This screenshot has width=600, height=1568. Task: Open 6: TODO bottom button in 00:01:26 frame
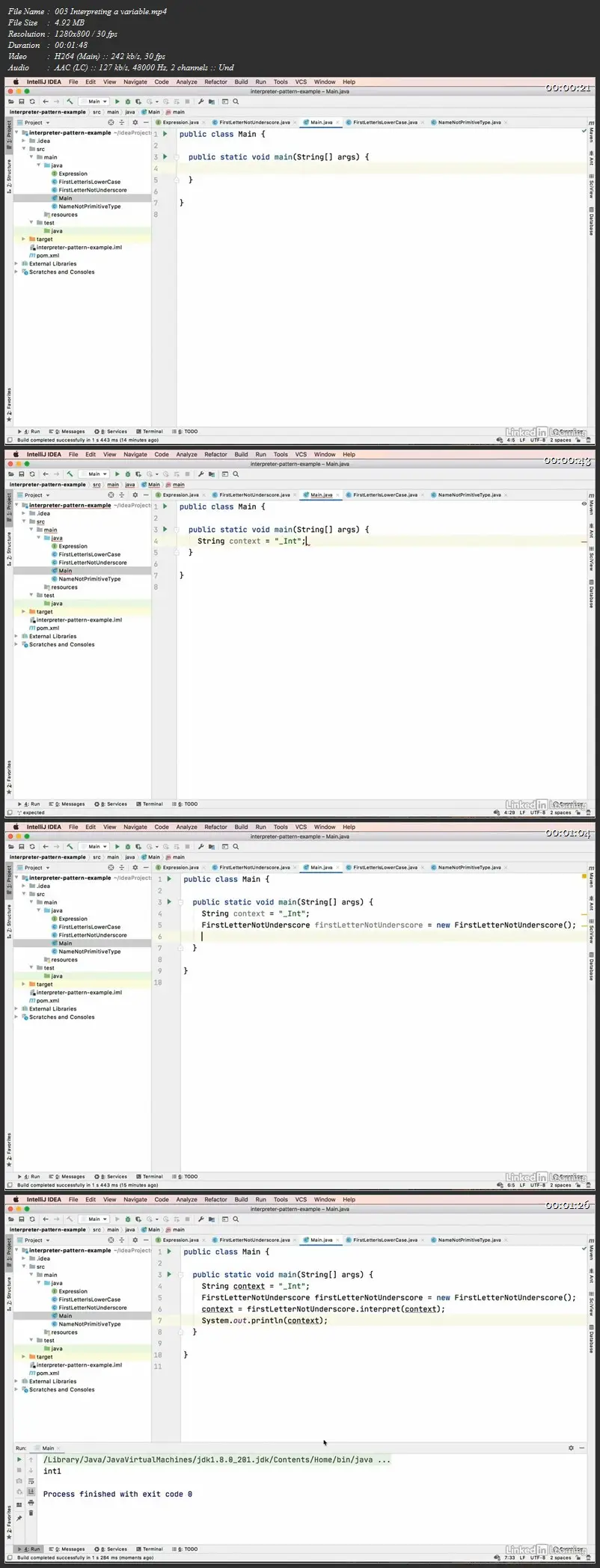pos(186,1549)
